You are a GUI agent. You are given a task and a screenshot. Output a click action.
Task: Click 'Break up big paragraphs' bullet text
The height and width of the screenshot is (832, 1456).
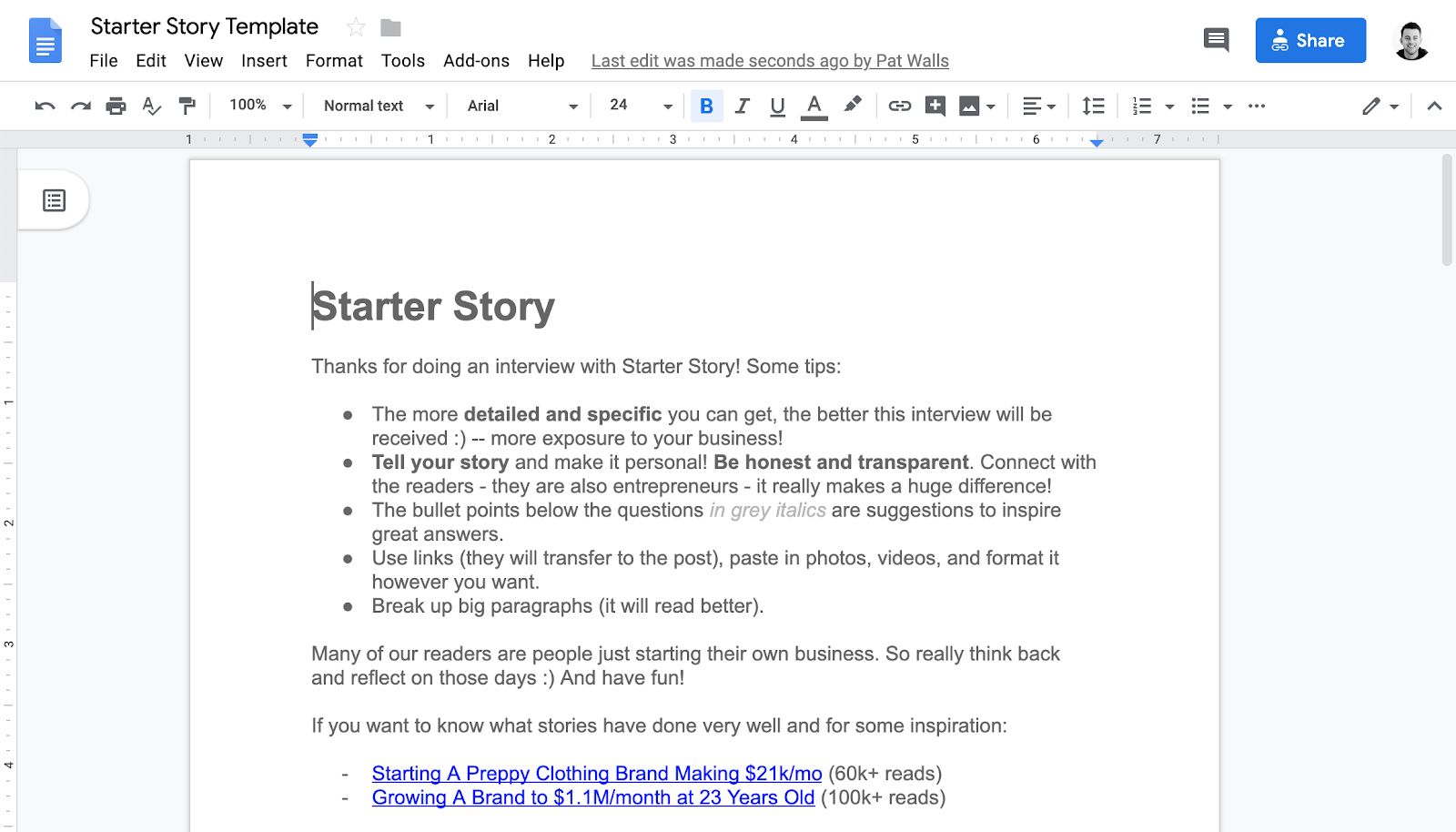568,606
